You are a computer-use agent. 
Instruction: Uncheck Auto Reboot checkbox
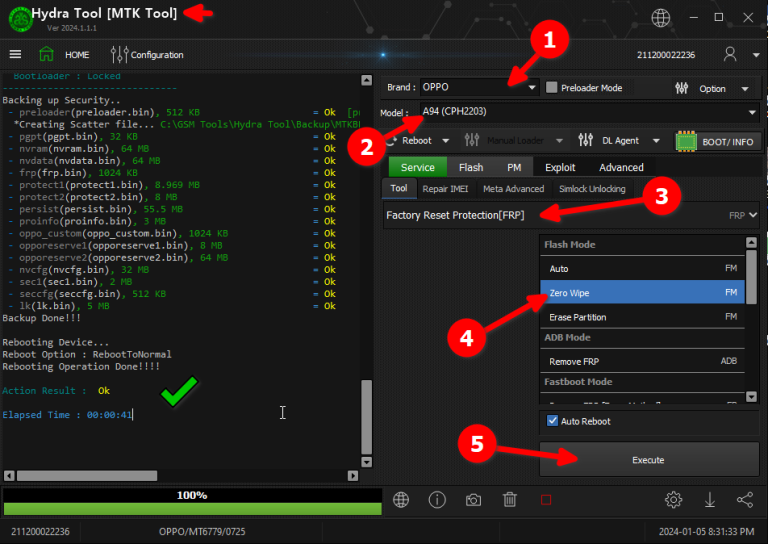[x=552, y=421]
